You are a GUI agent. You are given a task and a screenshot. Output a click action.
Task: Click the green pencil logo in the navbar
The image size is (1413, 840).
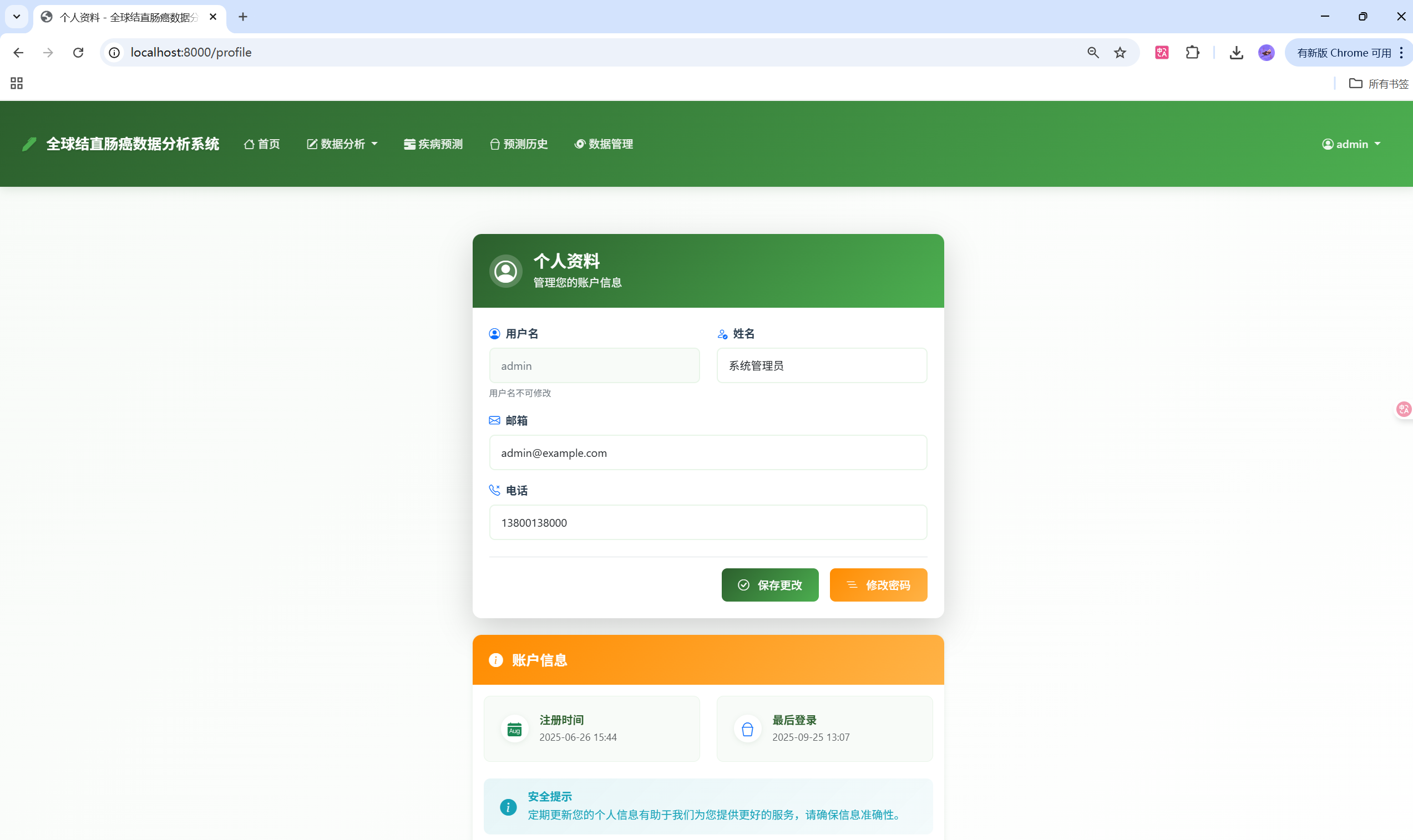(29, 144)
